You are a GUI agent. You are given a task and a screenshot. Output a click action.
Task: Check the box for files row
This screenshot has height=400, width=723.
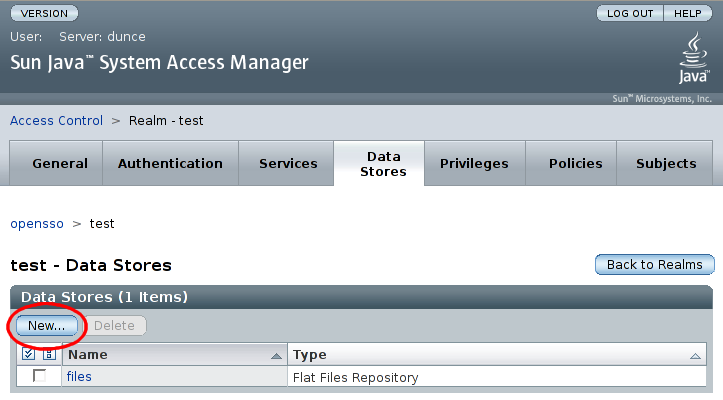click(x=40, y=376)
